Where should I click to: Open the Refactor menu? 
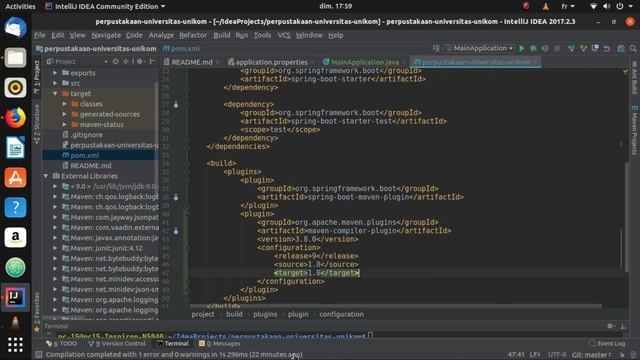tap(193, 36)
